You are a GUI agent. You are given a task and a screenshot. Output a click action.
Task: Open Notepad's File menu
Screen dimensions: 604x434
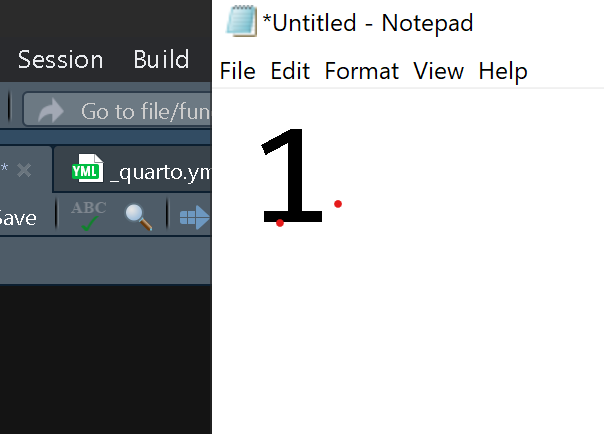(x=238, y=71)
